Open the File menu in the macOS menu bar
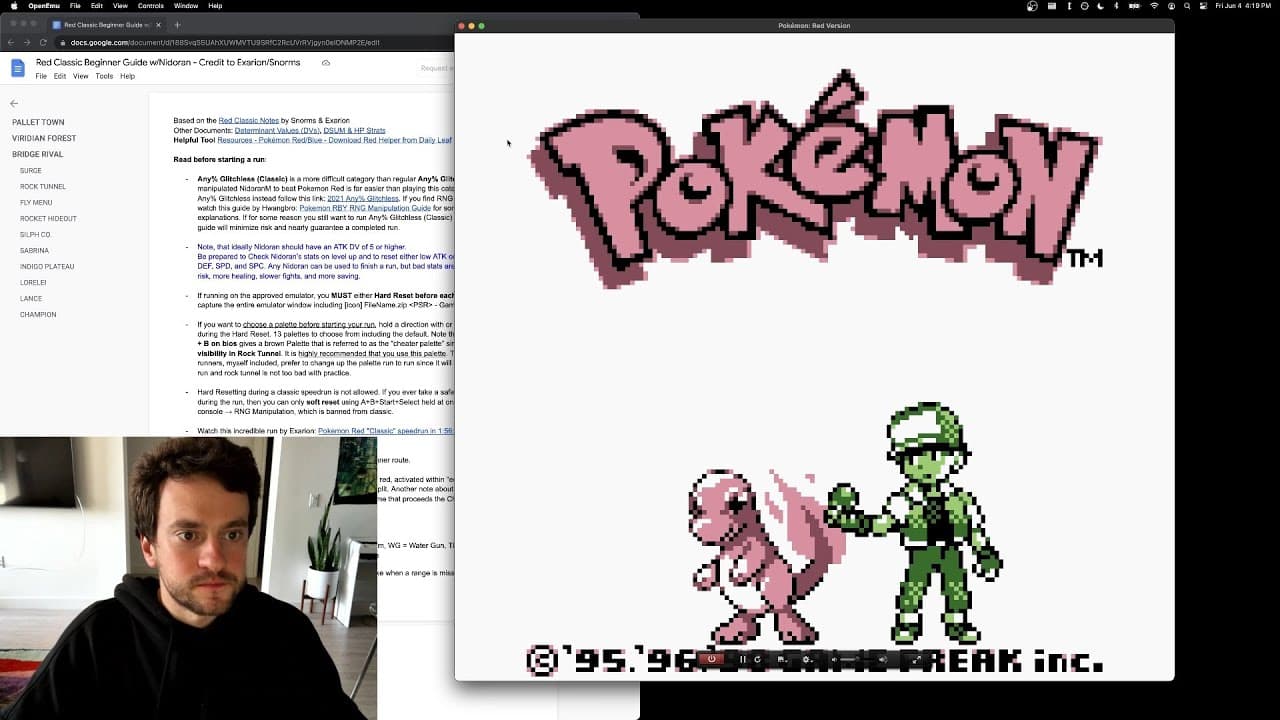This screenshot has width=1280, height=720. 75,6
